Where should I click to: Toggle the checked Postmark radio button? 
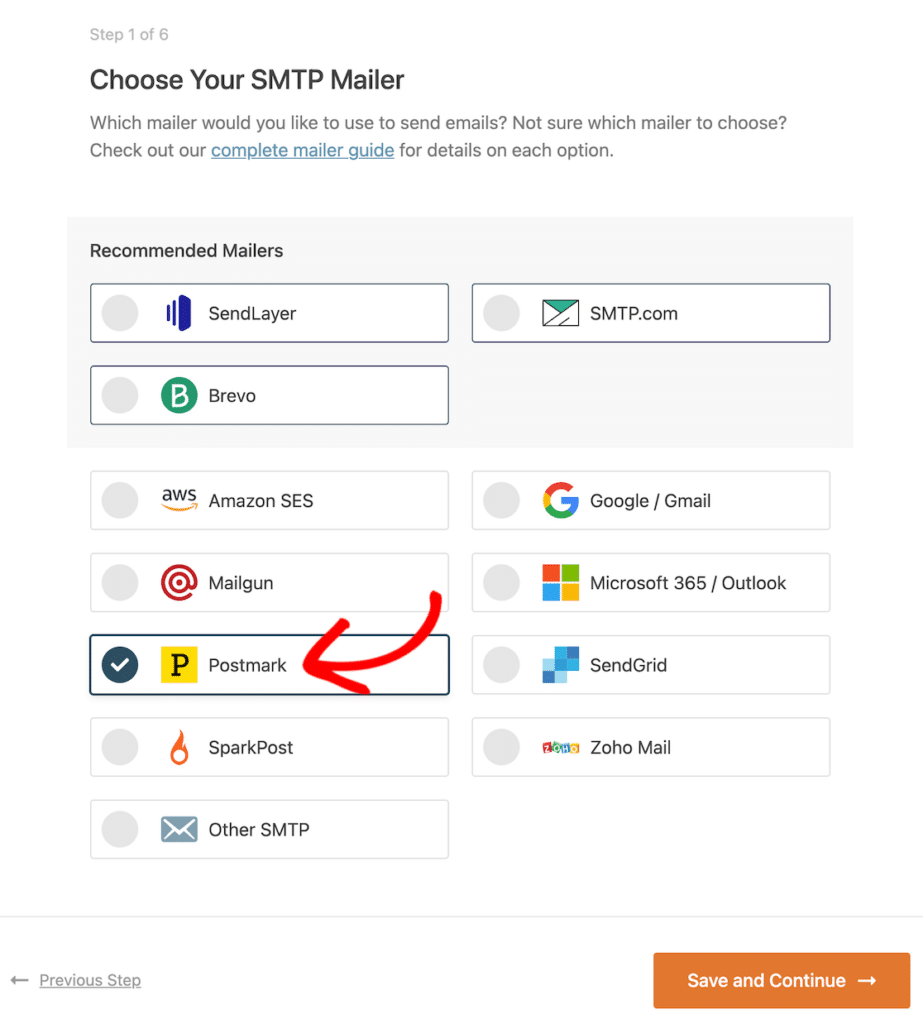point(120,665)
